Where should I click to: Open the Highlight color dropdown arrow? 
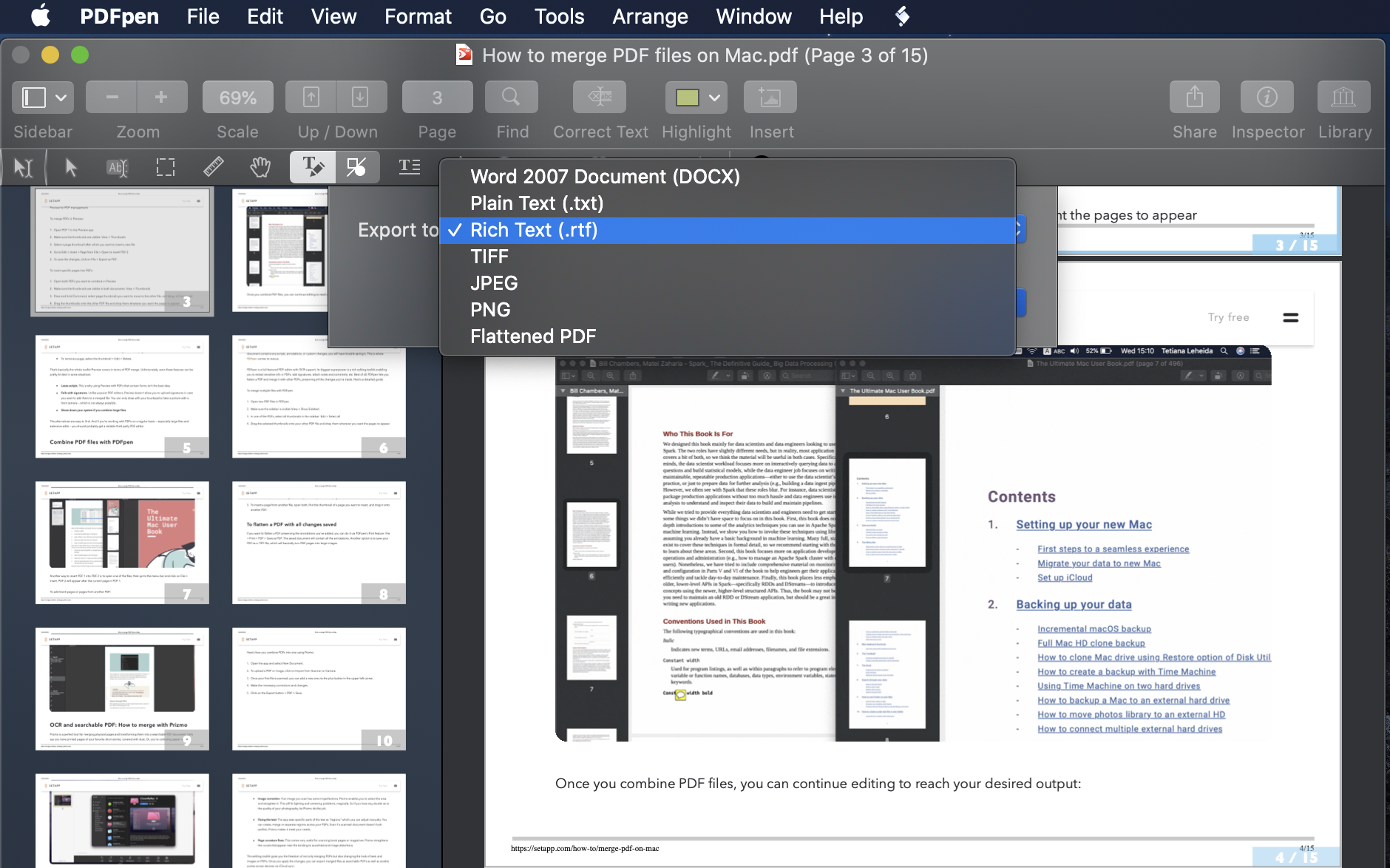point(714,98)
